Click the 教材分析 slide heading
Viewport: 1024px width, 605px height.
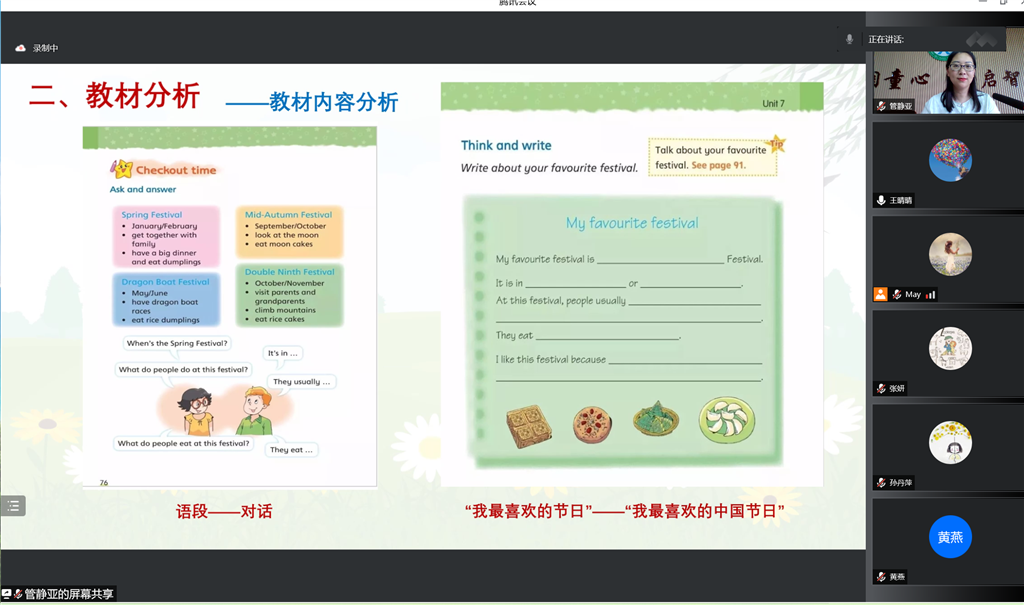point(142,95)
